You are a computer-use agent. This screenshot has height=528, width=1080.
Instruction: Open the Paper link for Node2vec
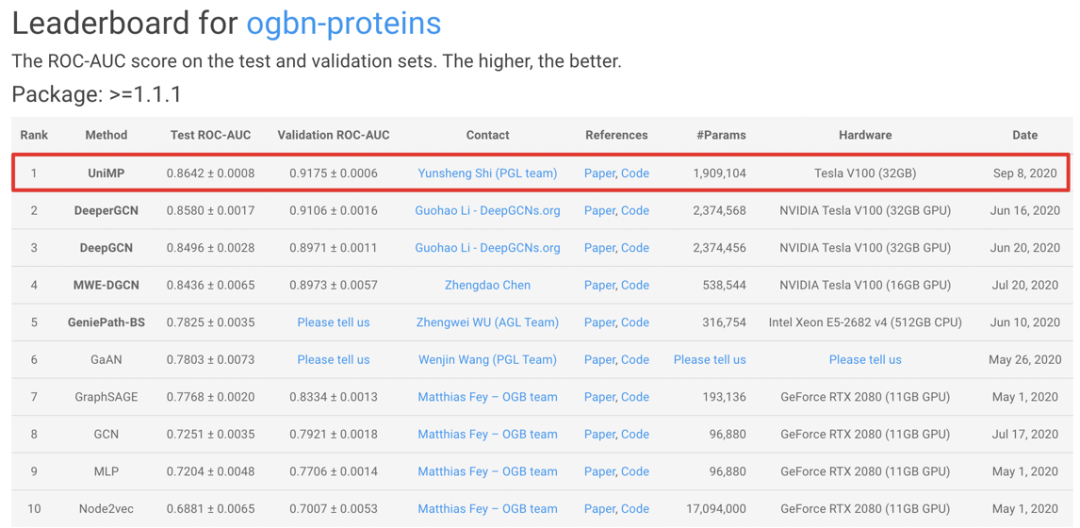point(599,509)
